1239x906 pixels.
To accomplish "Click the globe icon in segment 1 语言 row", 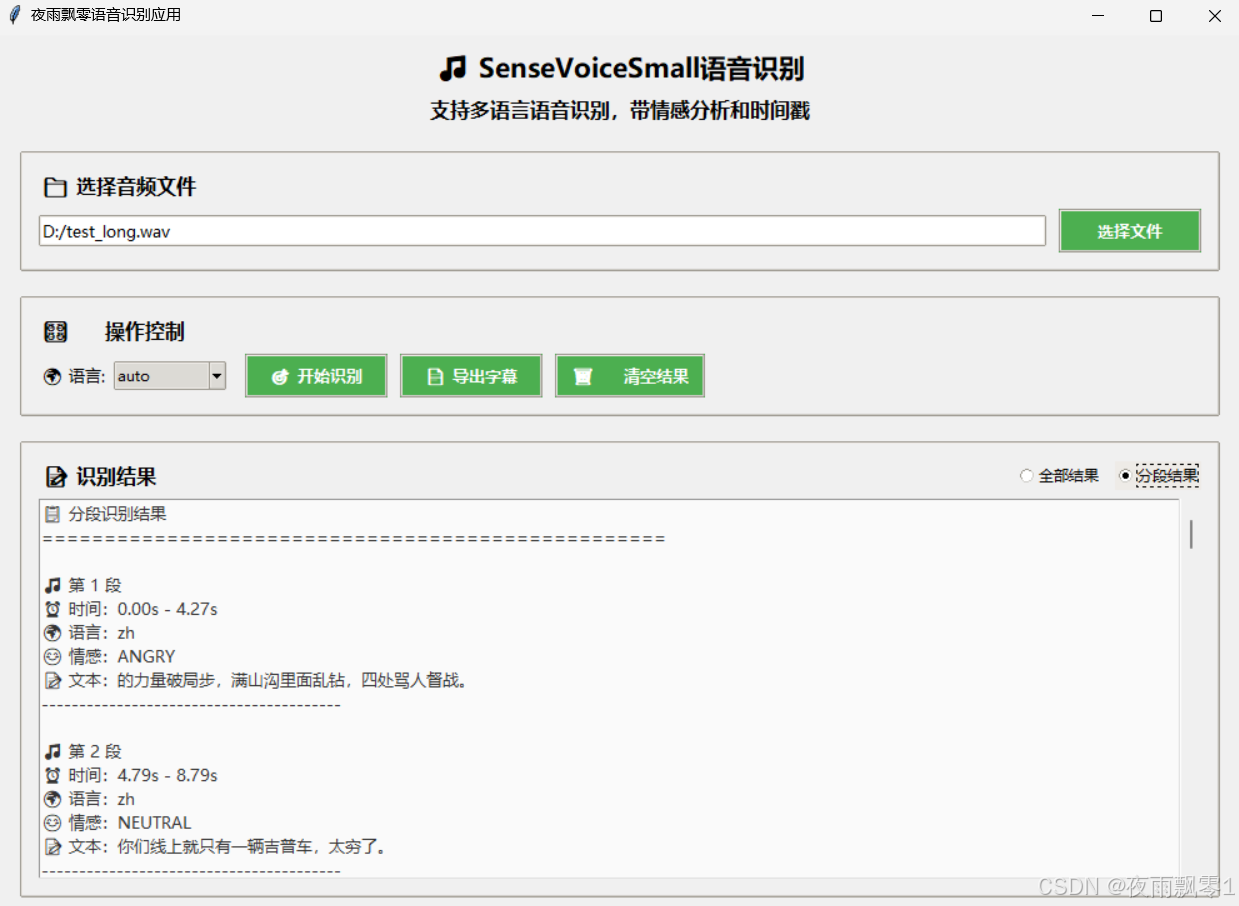I will coord(53,633).
